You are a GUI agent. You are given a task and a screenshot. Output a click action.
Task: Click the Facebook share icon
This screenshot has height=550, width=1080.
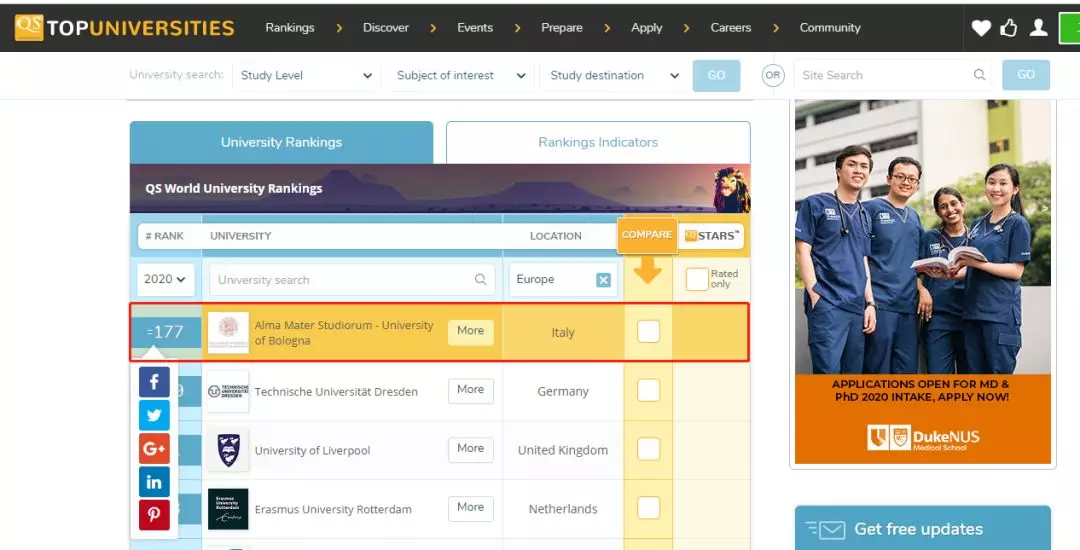click(x=154, y=381)
